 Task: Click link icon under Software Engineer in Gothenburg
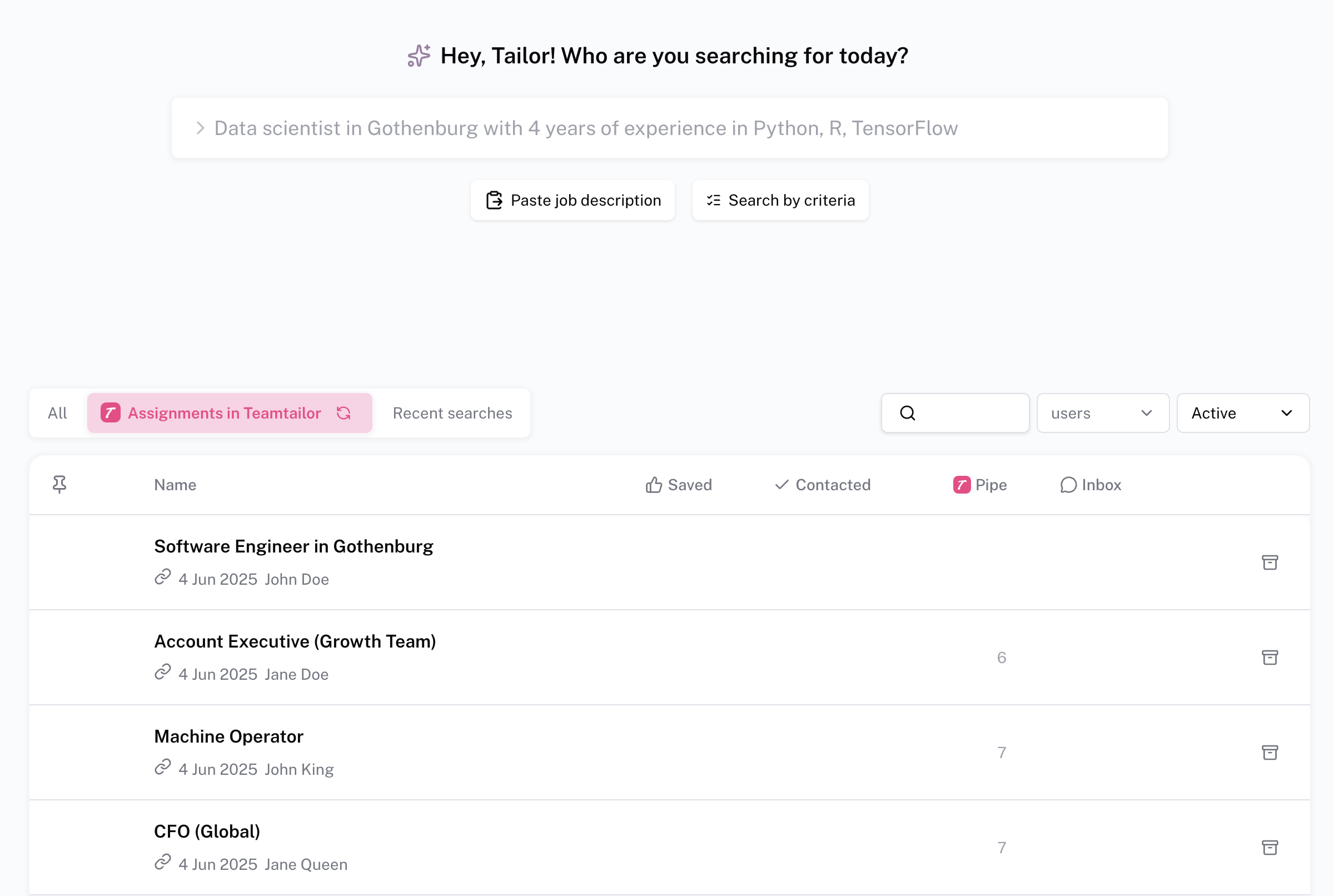tap(163, 577)
